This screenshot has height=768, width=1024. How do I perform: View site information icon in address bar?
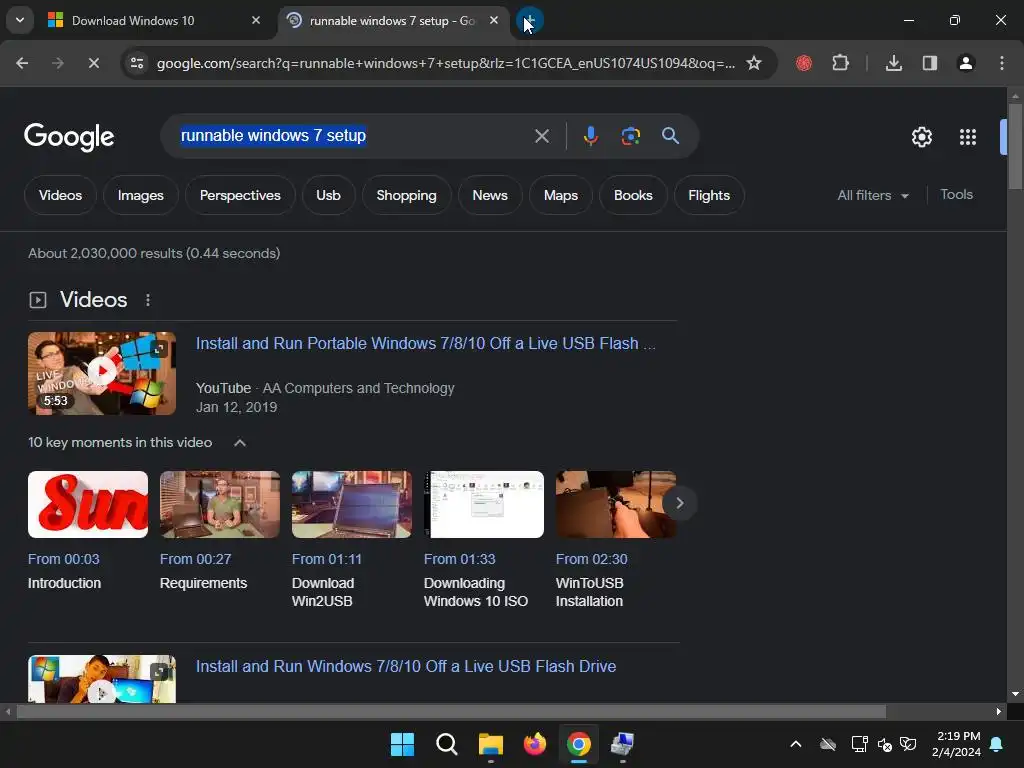click(137, 63)
